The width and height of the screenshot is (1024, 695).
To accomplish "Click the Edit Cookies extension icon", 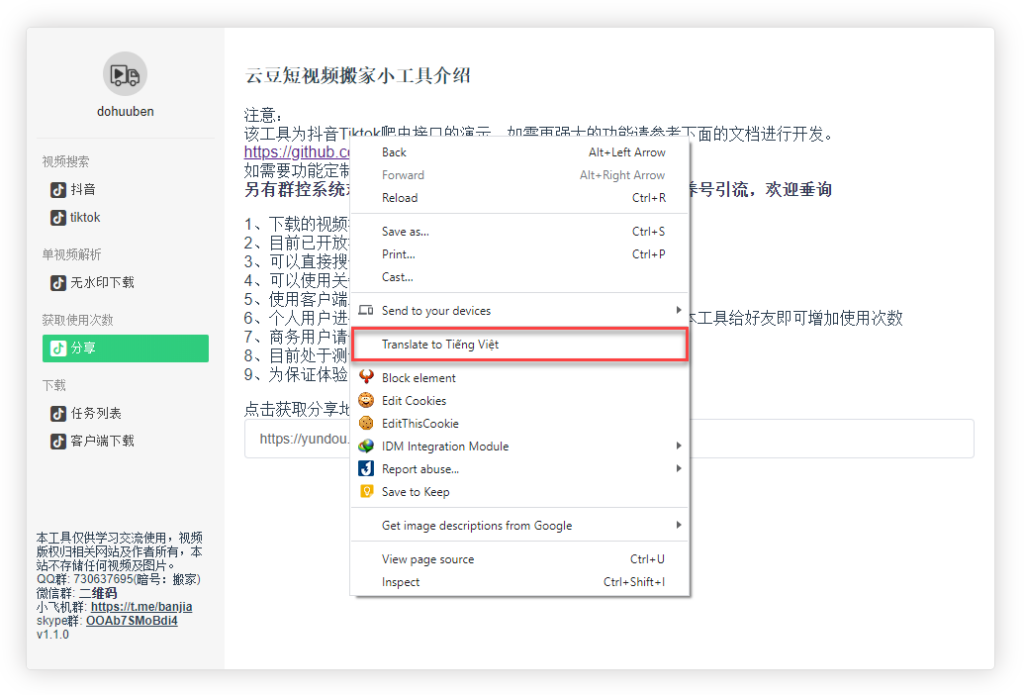I will (x=366, y=400).
